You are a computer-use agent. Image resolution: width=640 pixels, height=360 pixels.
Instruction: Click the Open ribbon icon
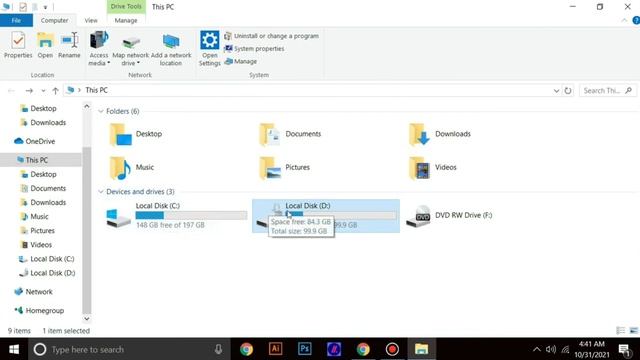[x=45, y=45]
